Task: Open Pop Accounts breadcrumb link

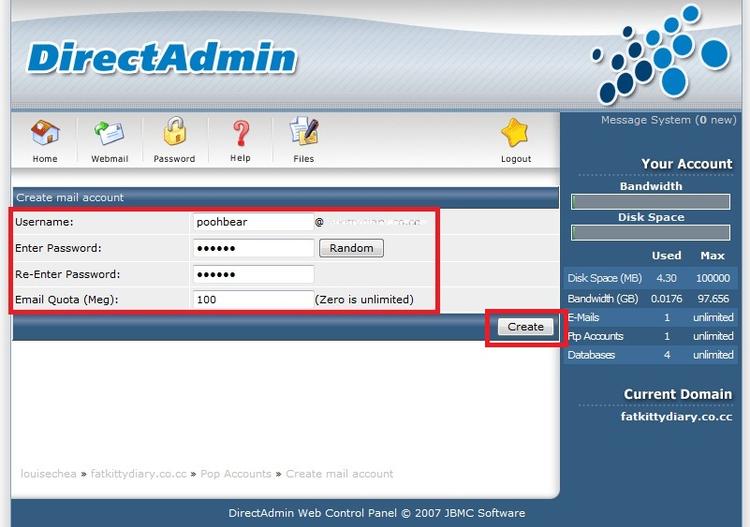Action: (x=235, y=474)
